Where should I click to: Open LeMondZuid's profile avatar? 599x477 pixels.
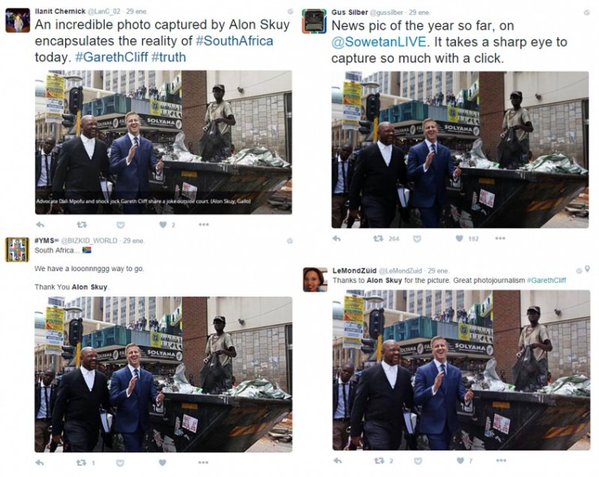[315, 280]
